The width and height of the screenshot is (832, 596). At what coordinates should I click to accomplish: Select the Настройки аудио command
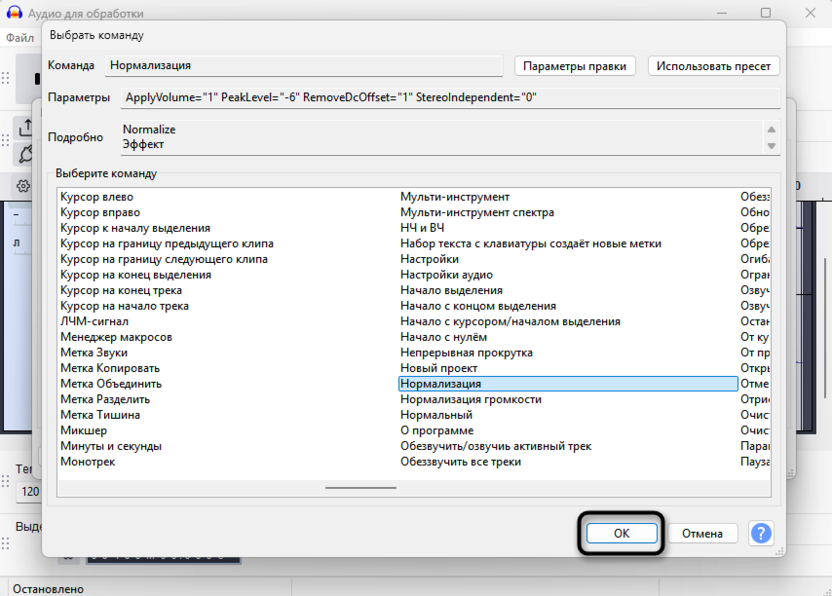tap(446, 275)
